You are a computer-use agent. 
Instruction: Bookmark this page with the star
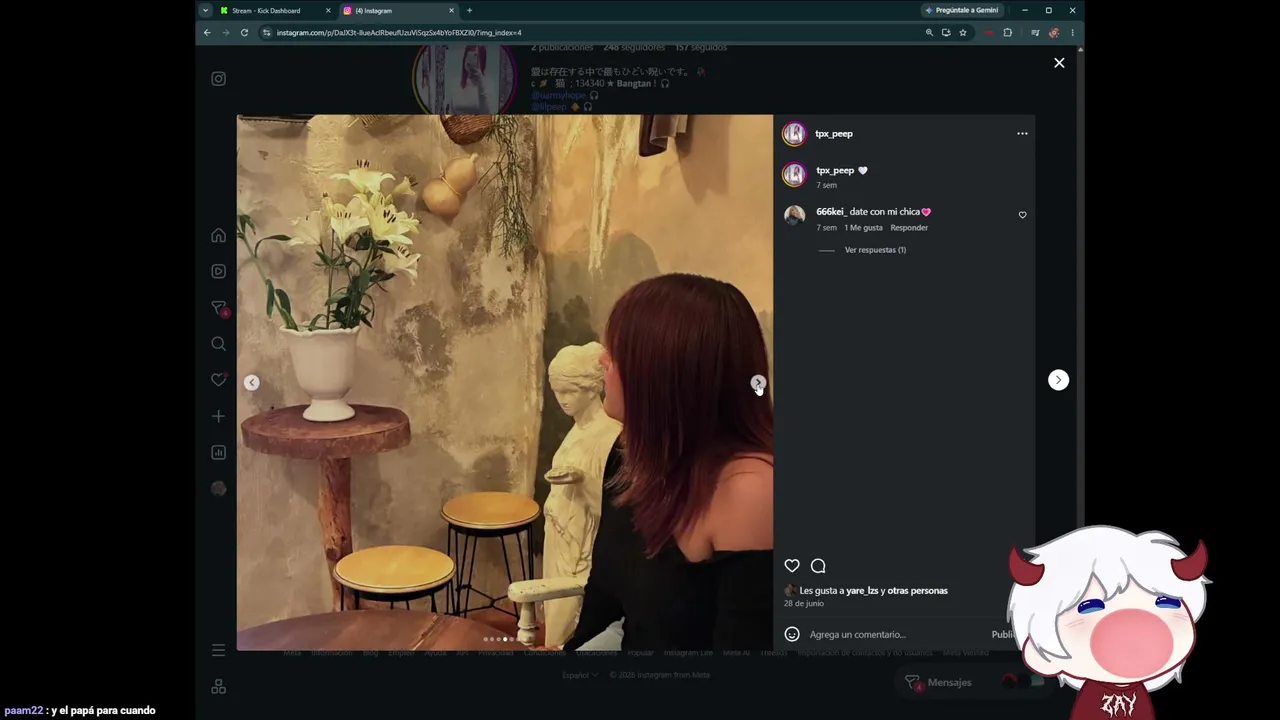click(x=963, y=33)
